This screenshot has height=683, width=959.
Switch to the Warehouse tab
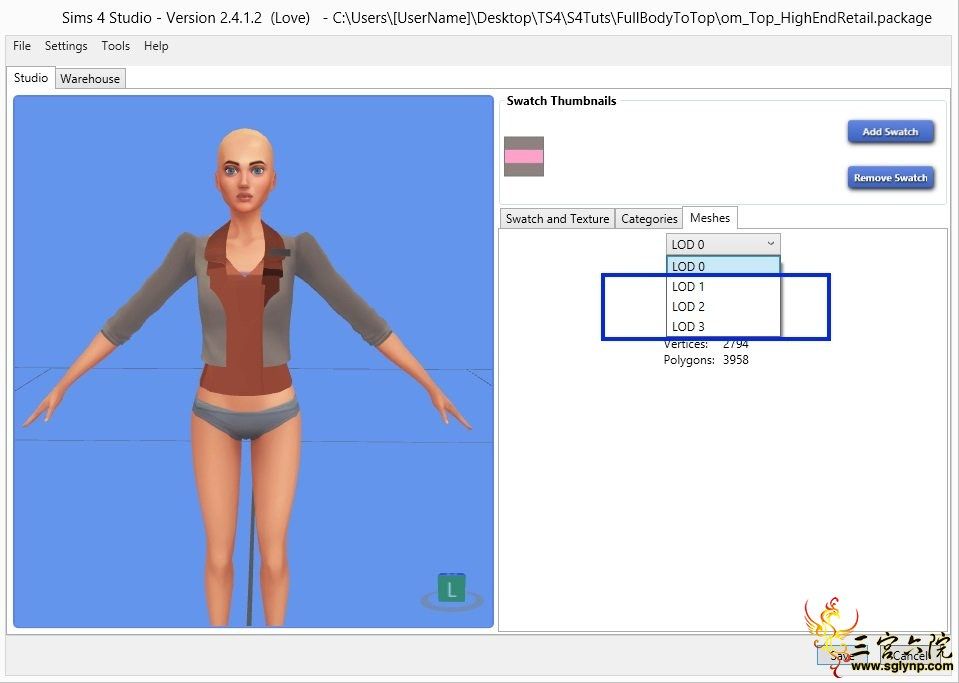coord(90,78)
